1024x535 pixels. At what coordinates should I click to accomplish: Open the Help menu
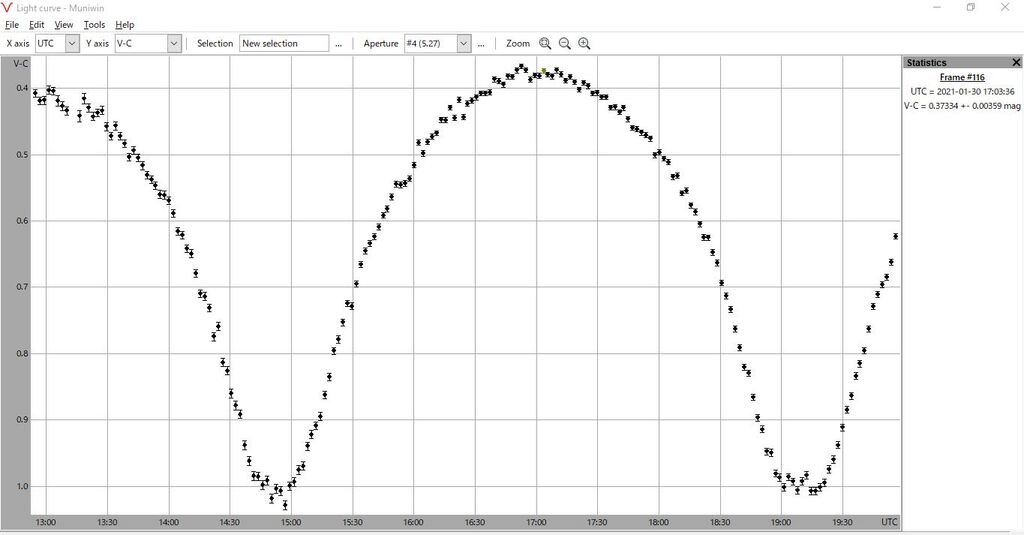125,25
